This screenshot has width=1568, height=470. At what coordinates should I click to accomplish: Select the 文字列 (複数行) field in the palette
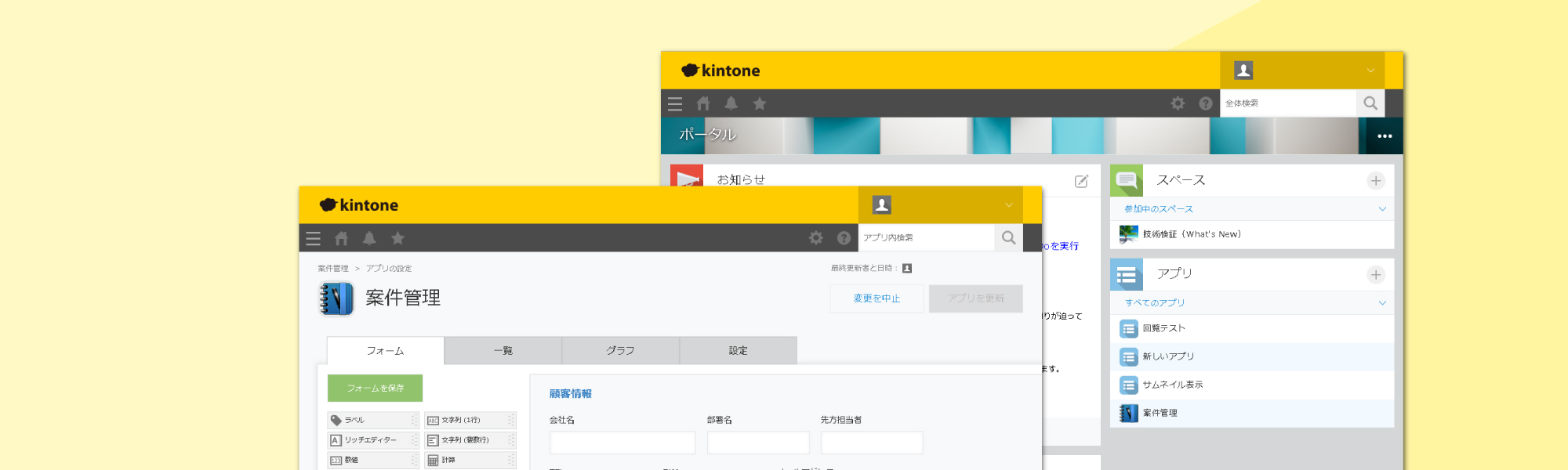470,440
